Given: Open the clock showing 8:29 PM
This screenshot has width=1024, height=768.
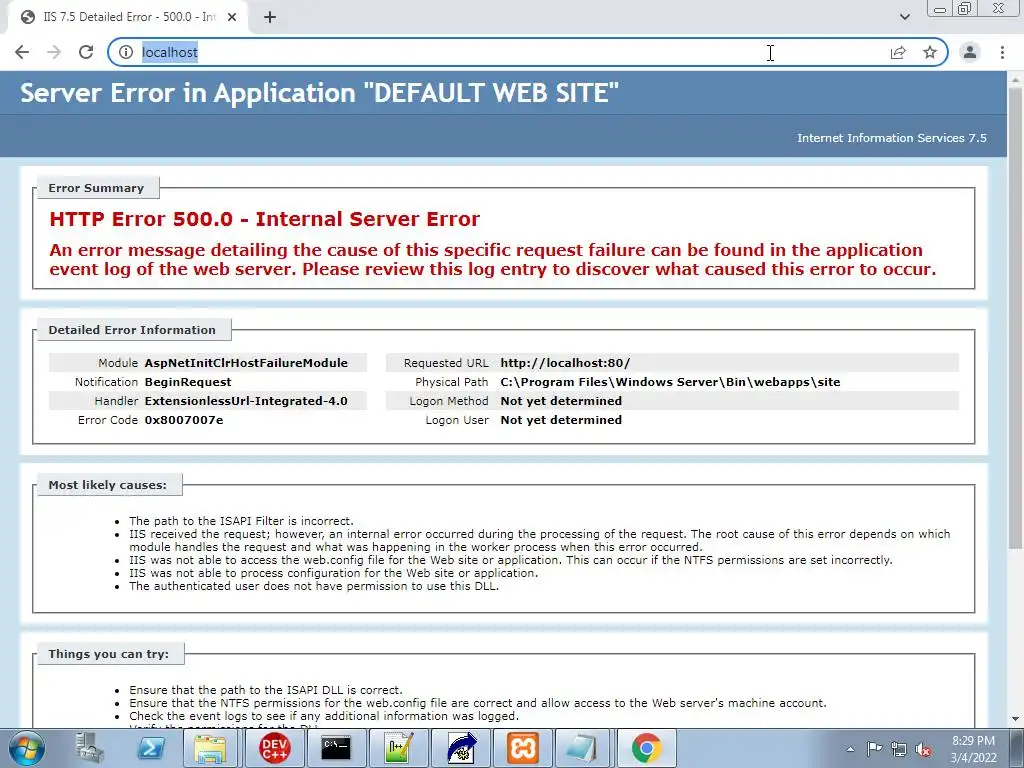Looking at the screenshot, I should [x=974, y=748].
